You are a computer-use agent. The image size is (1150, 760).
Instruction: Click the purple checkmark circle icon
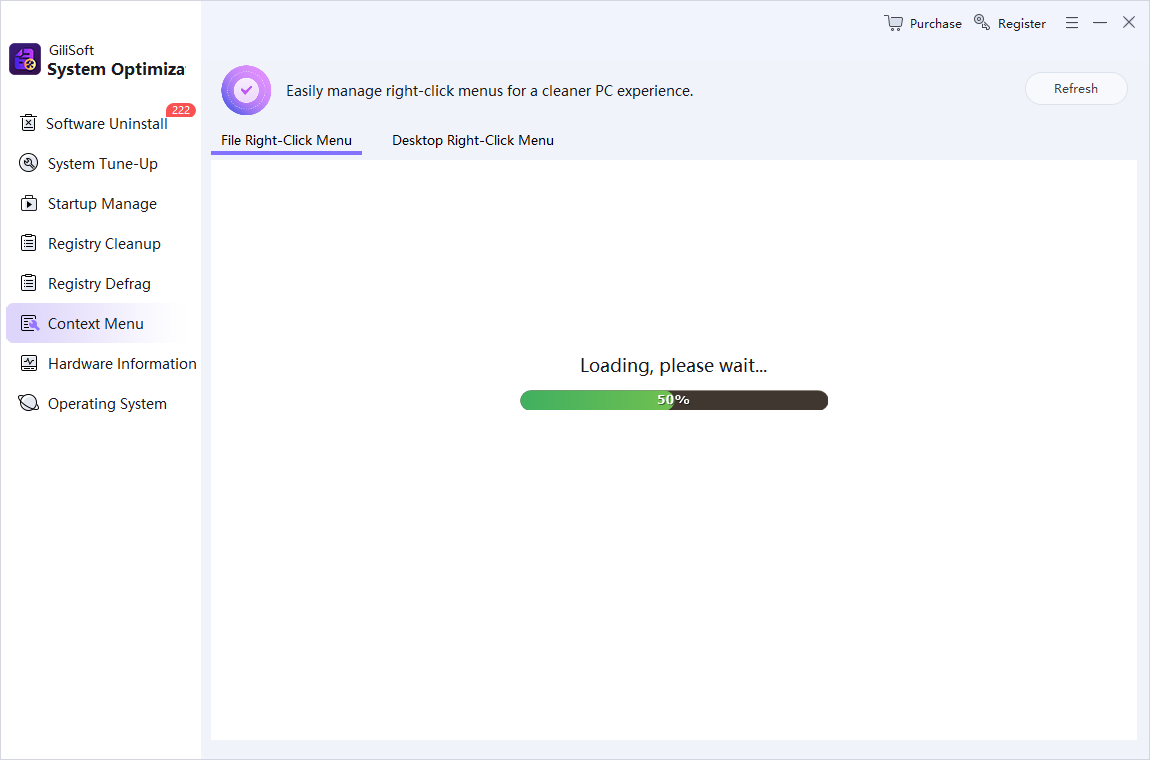[x=246, y=90]
